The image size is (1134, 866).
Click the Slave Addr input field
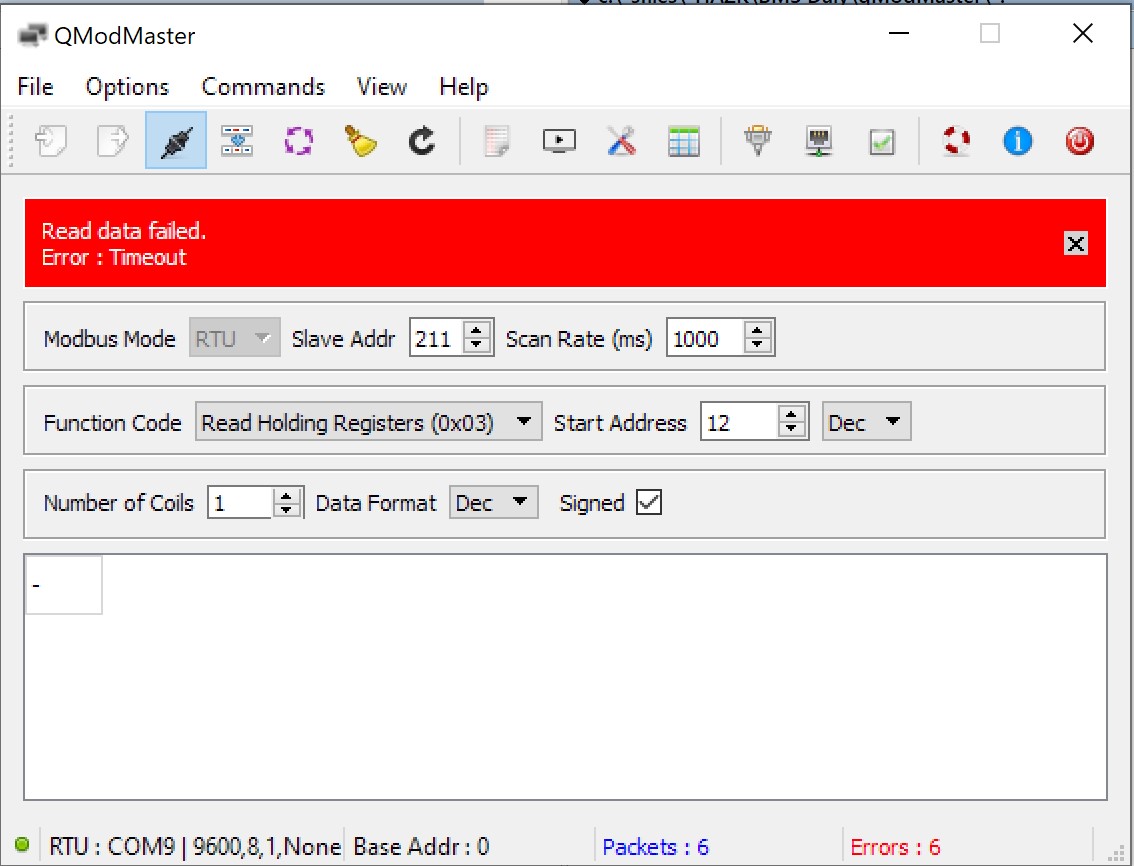[x=438, y=338]
